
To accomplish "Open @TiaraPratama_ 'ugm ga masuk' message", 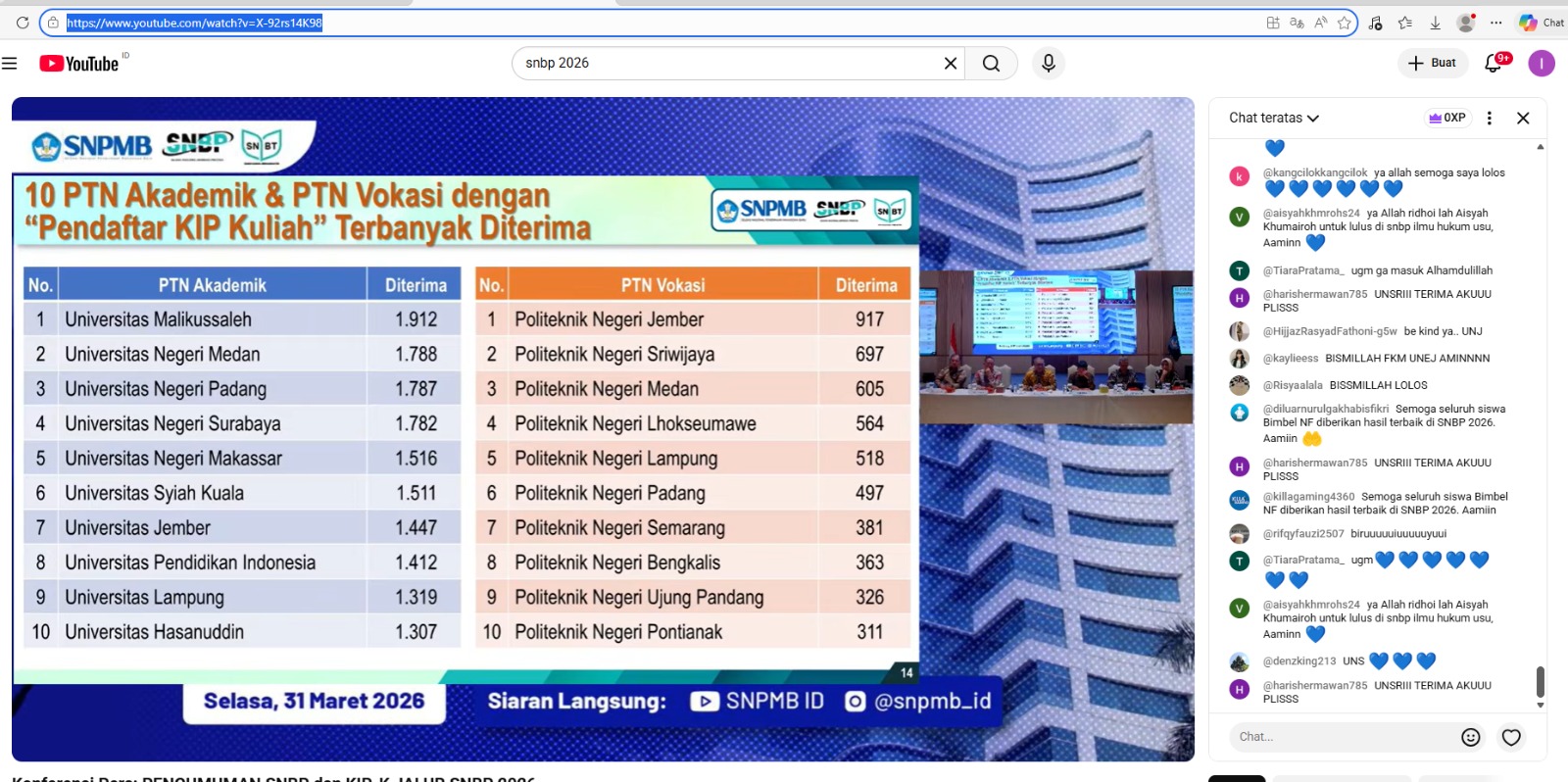I will coord(1377,270).
